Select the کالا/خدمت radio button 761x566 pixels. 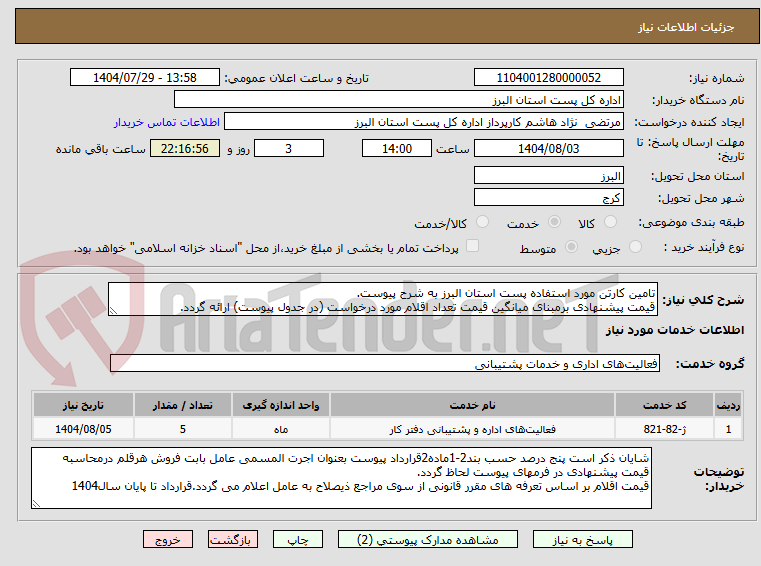click(x=482, y=222)
